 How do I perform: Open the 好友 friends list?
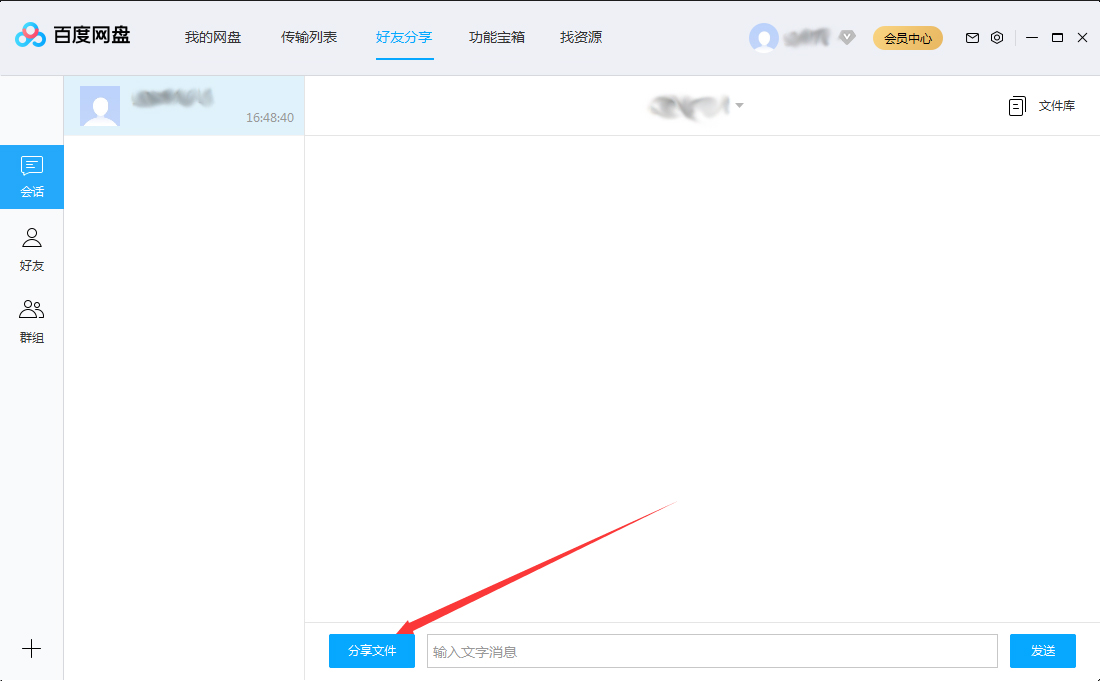tap(31, 248)
